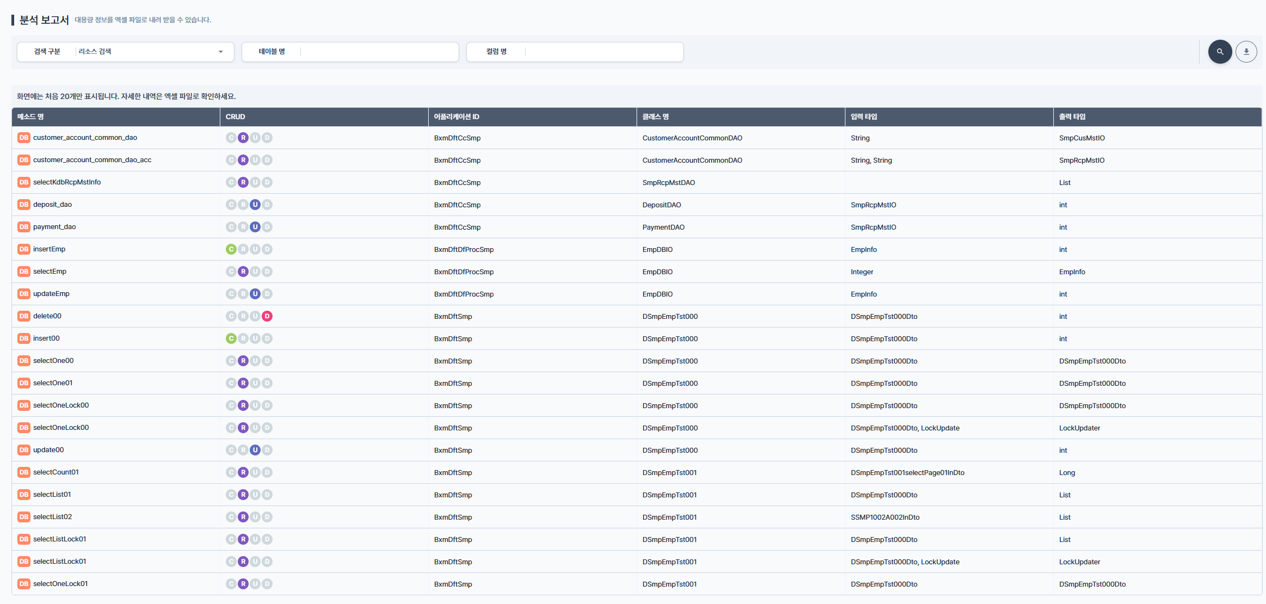Focus the 테이블 명 input field
This screenshot has height=604, width=1266.
[x=350, y=52]
